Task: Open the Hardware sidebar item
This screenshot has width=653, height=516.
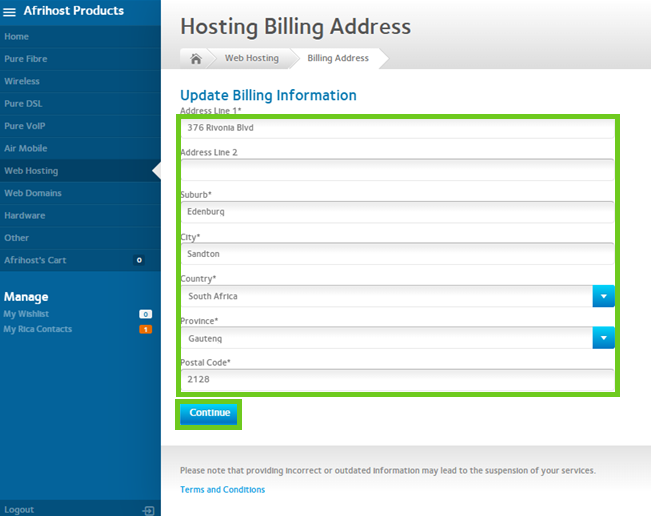Action: coord(25,215)
